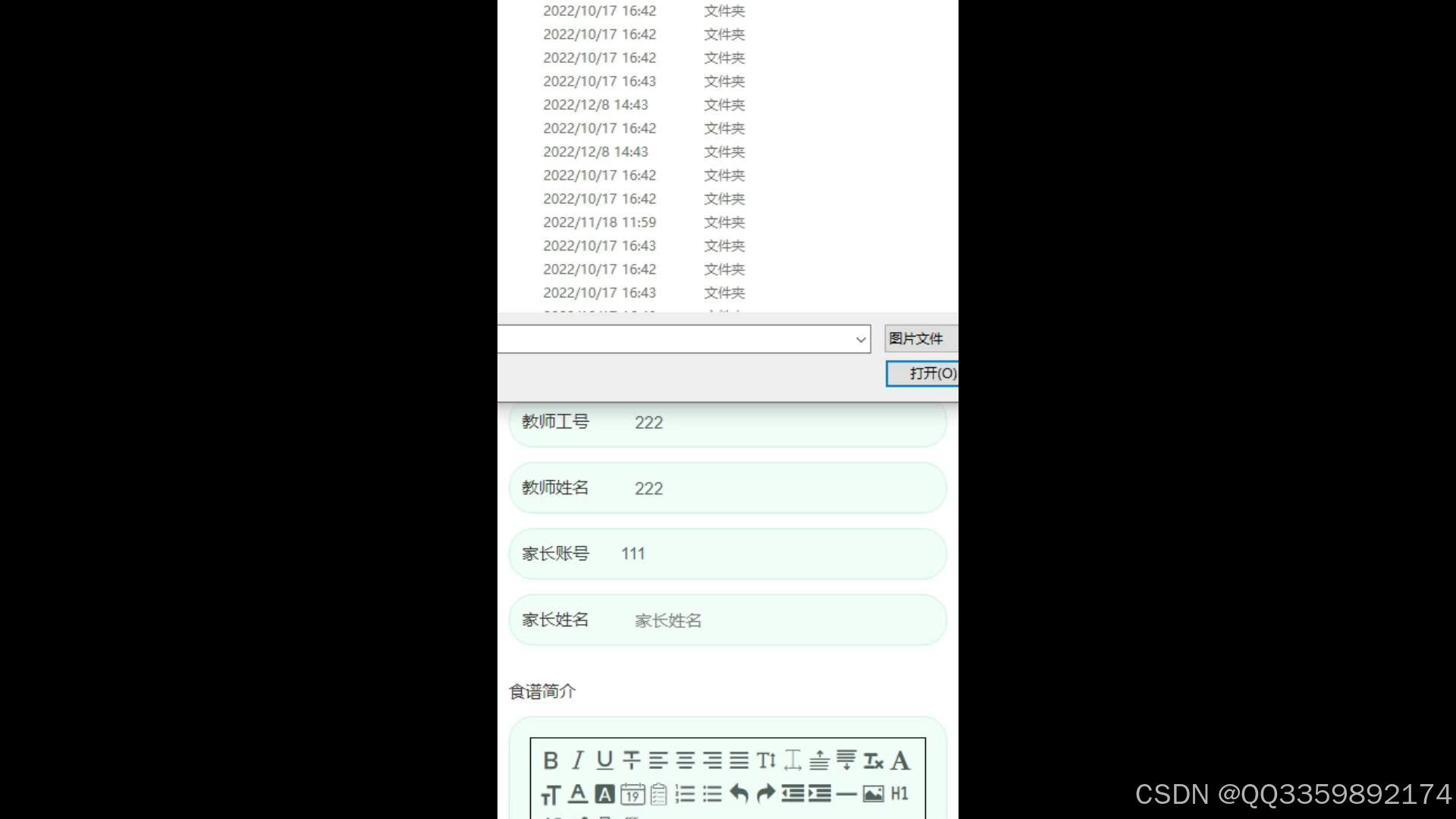
Task: Apply H1 heading style
Action: click(x=900, y=794)
